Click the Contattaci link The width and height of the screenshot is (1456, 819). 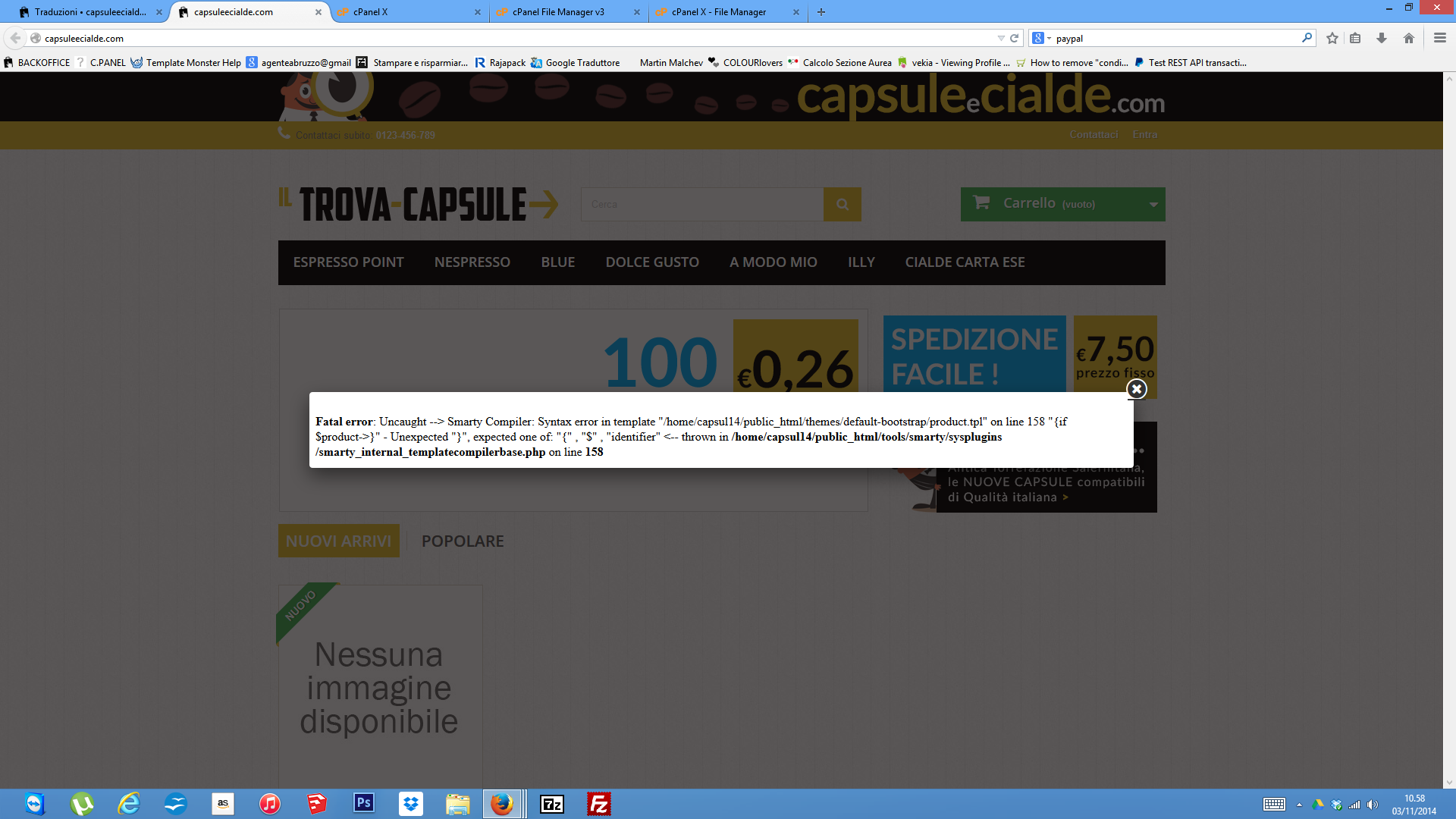[x=1093, y=134]
